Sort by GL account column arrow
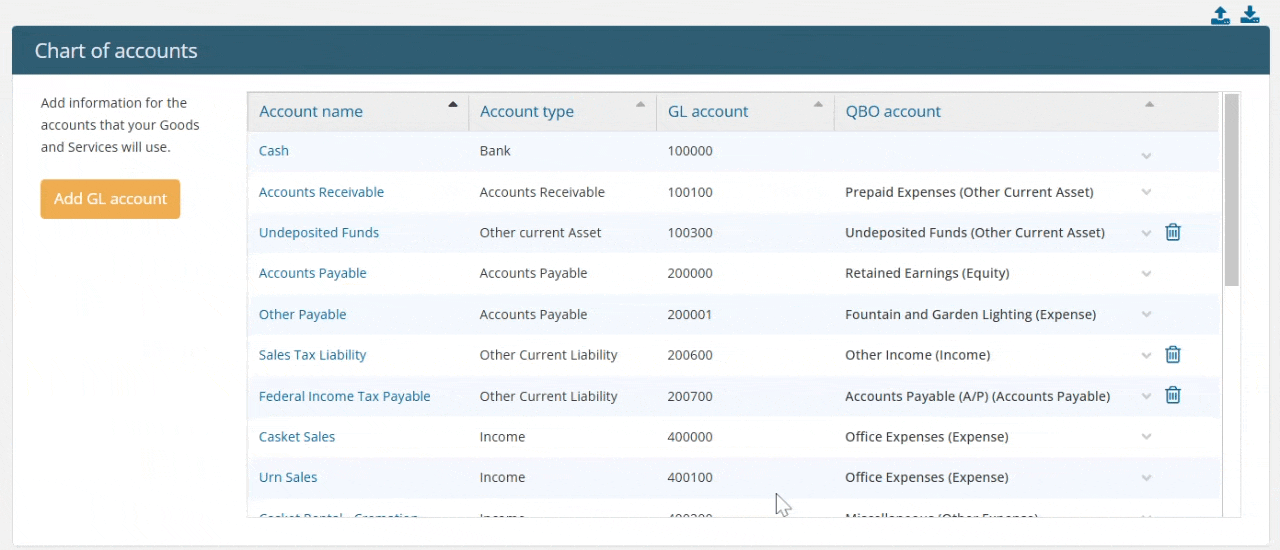1280x550 pixels. pyautogui.click(x=818, y=104)
